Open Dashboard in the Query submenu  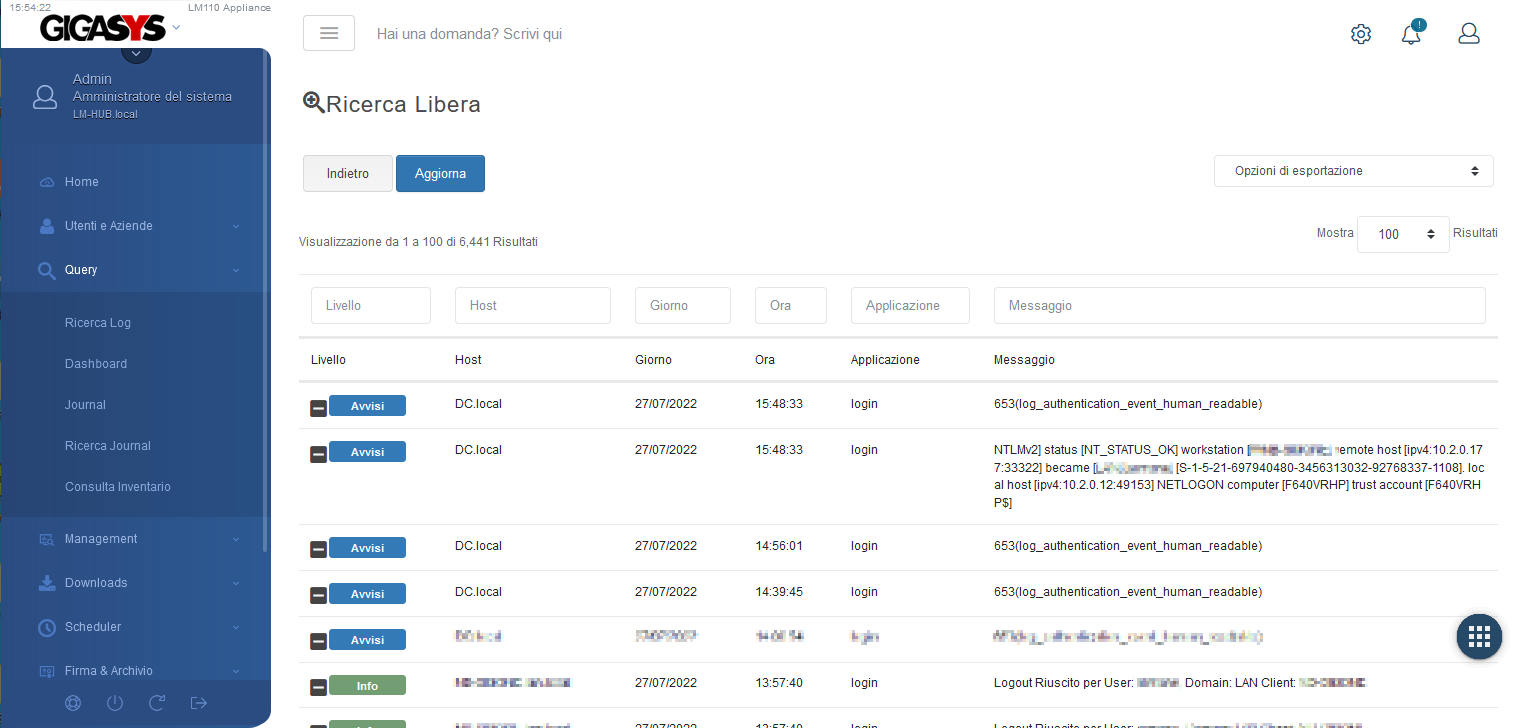tap(96, 364)
